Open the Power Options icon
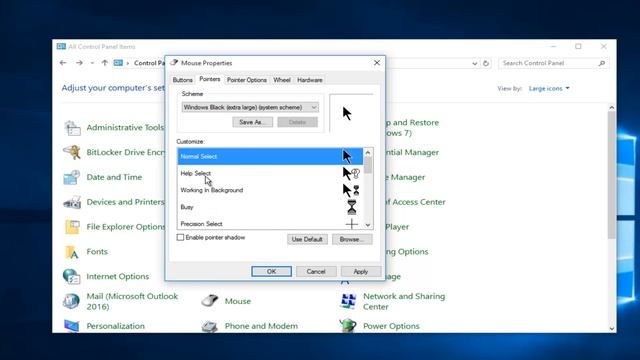Viewport: 640px width, 360px height. point(348,325)
